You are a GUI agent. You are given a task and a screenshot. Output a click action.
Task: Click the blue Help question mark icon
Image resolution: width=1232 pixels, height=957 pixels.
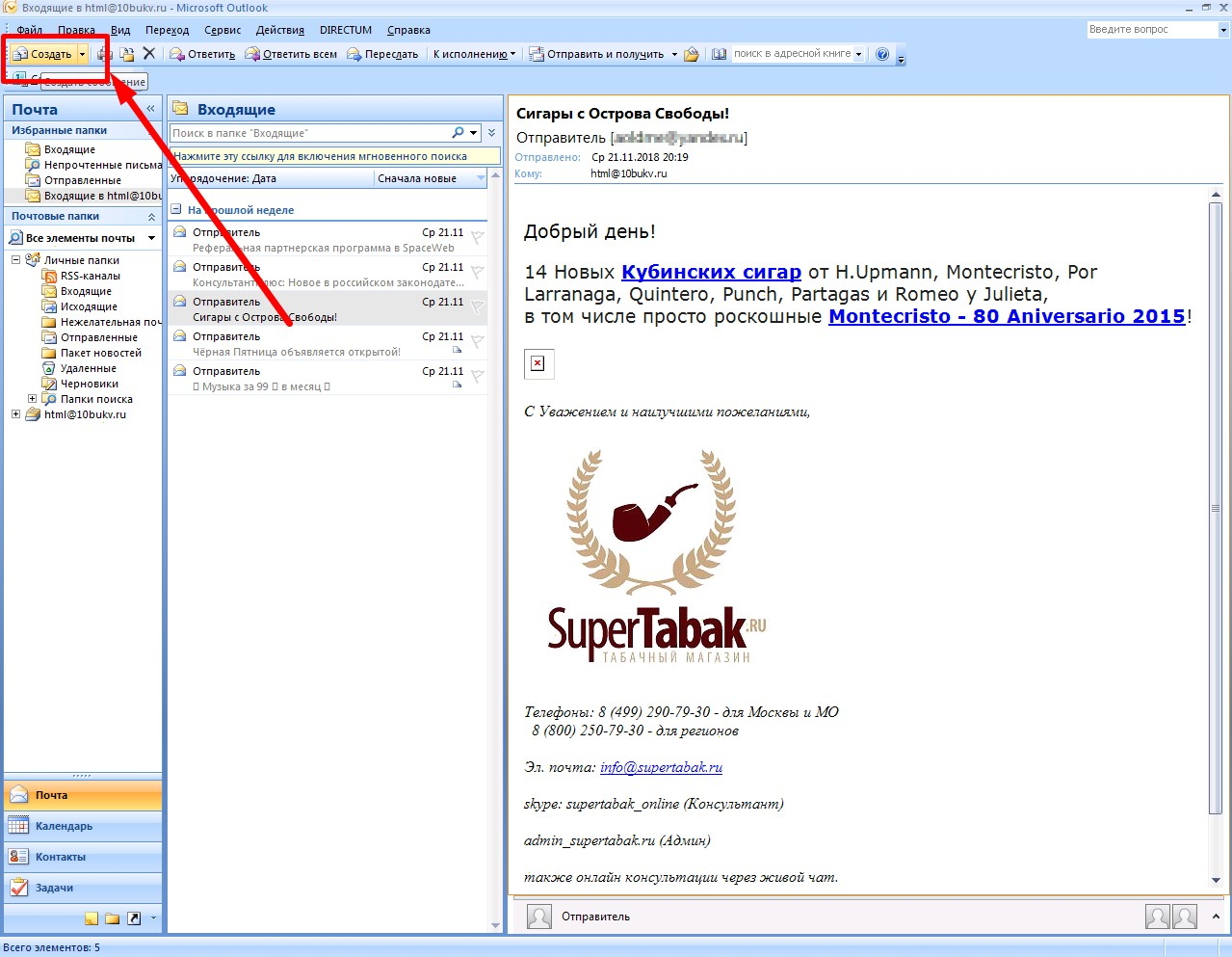click(882, 54)
